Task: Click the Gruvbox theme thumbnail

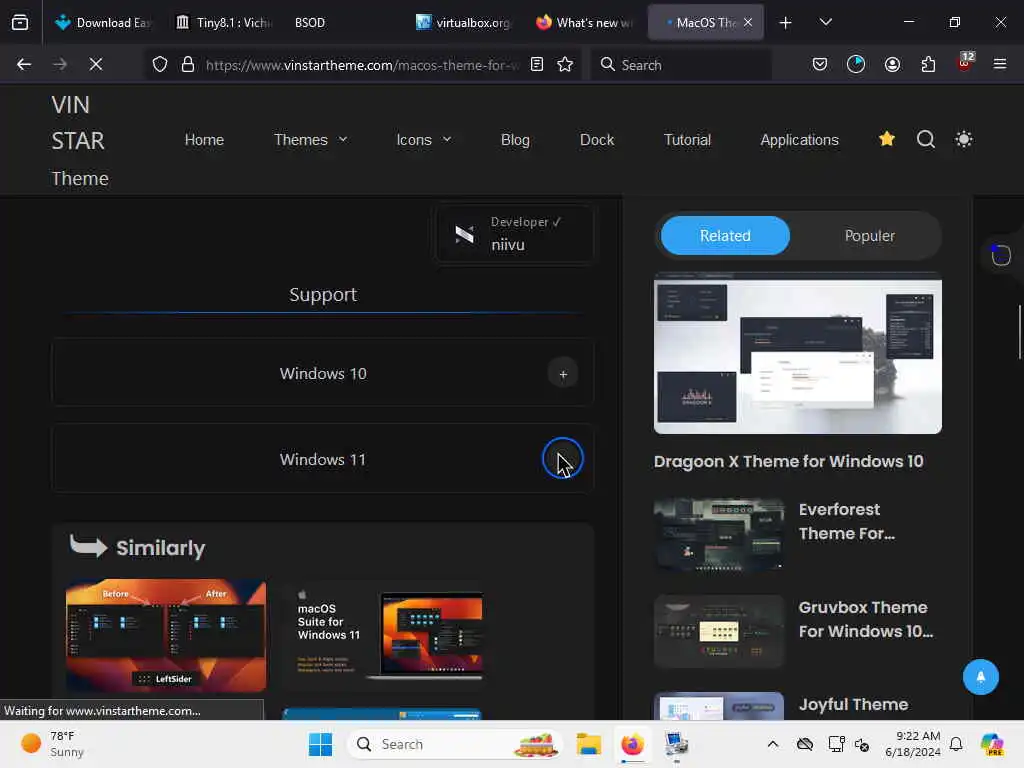Action: click(x=718, y=632)
